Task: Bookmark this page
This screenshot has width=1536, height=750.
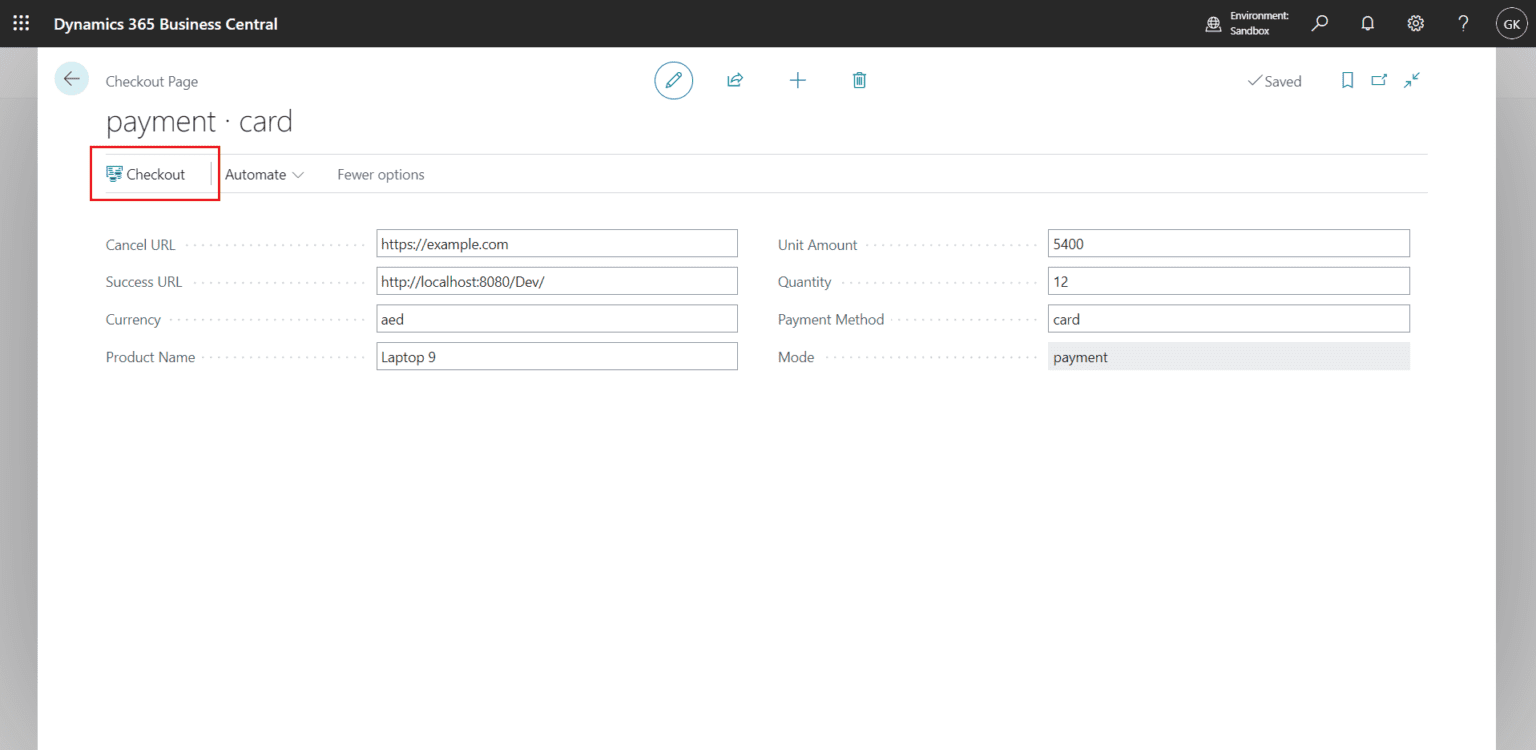Action: point(1347,80)
